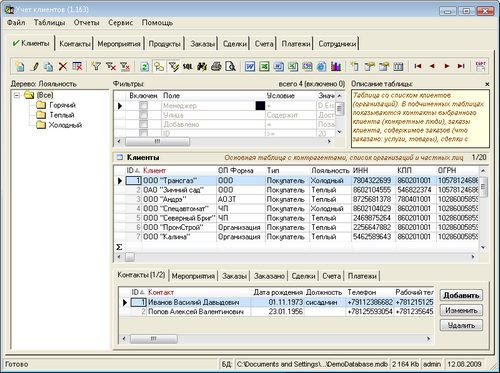The height and width of the screenshot is (373, 500).
Task: Click the table columns layout icon
Action: point(398,66)
